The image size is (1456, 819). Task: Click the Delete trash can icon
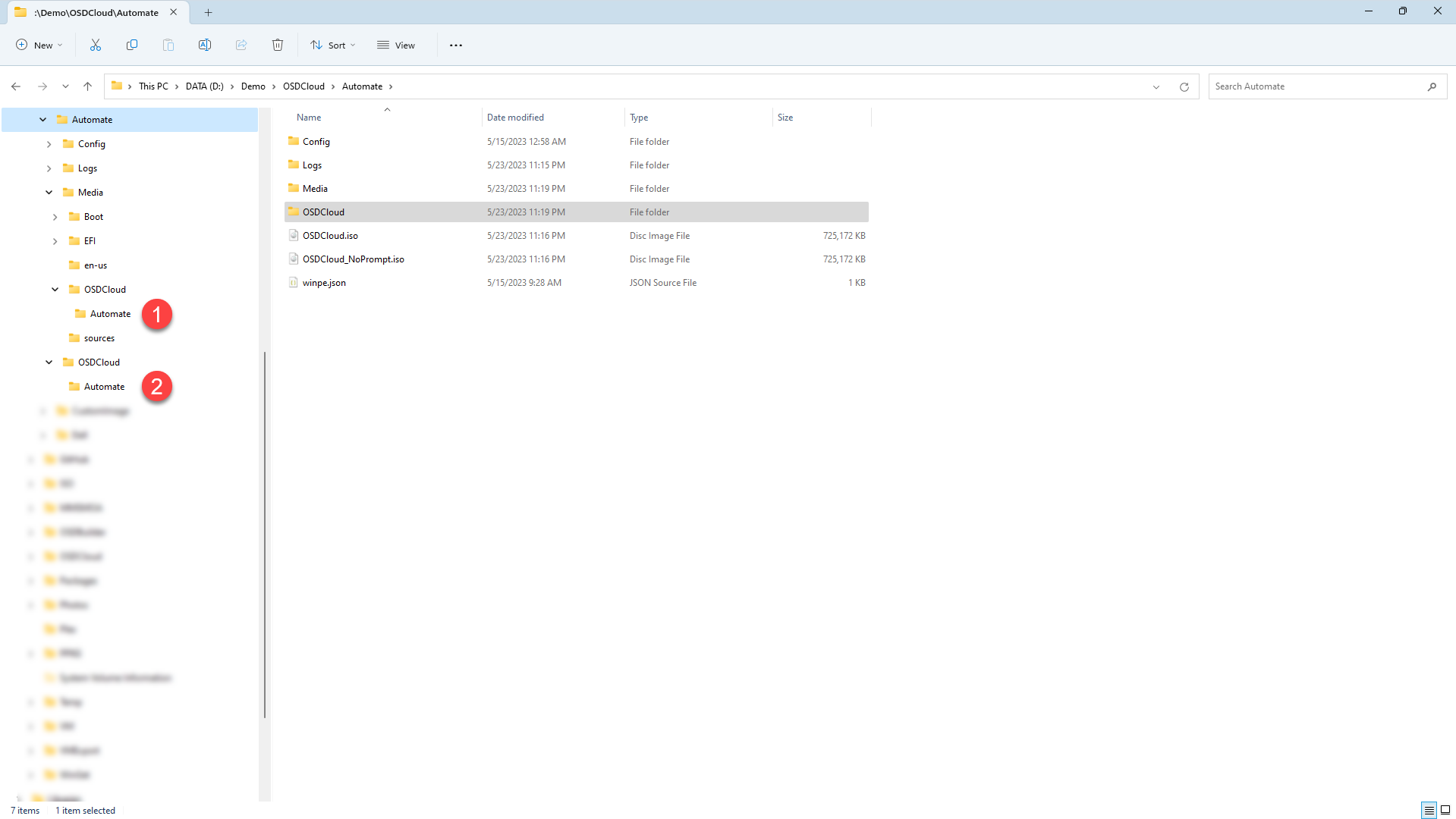tap(278, 45)
